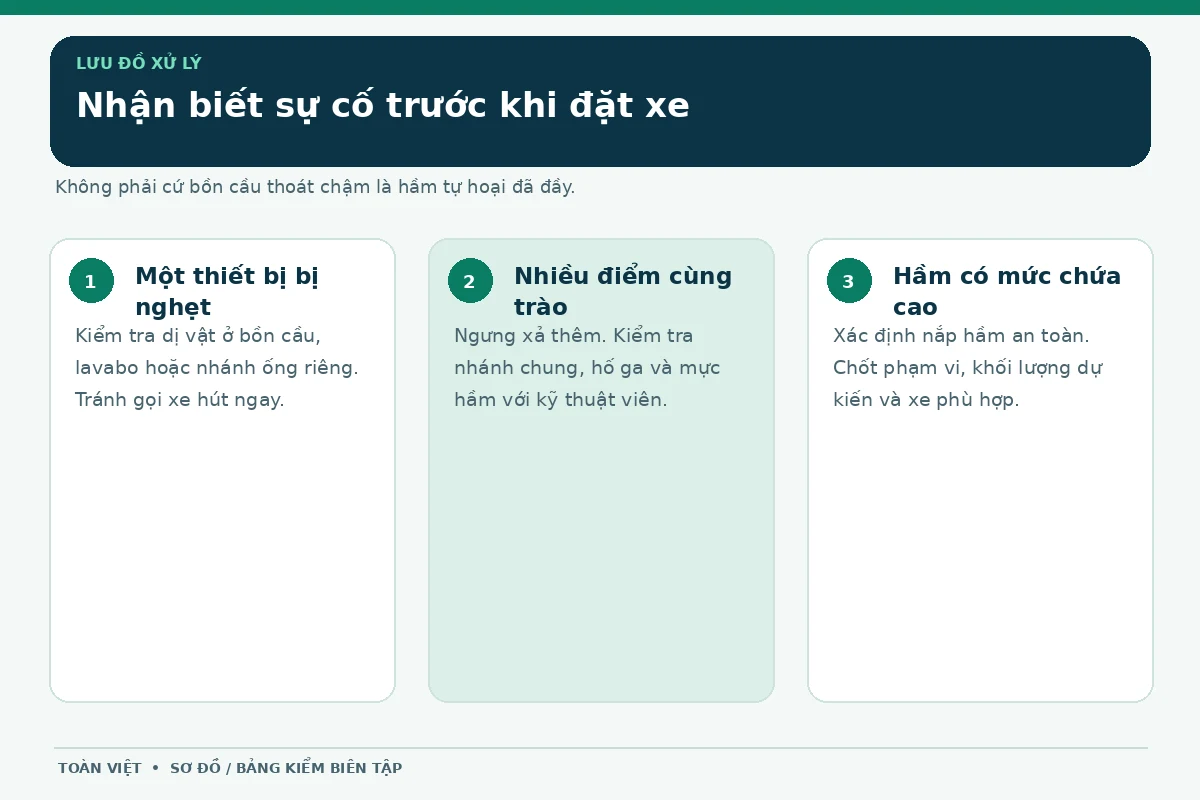Click the heading 'Một thiết bị bị nghẹt'
Image resolution: width=1200 pixels, height=800 pixels.
(x=227, y=291)
